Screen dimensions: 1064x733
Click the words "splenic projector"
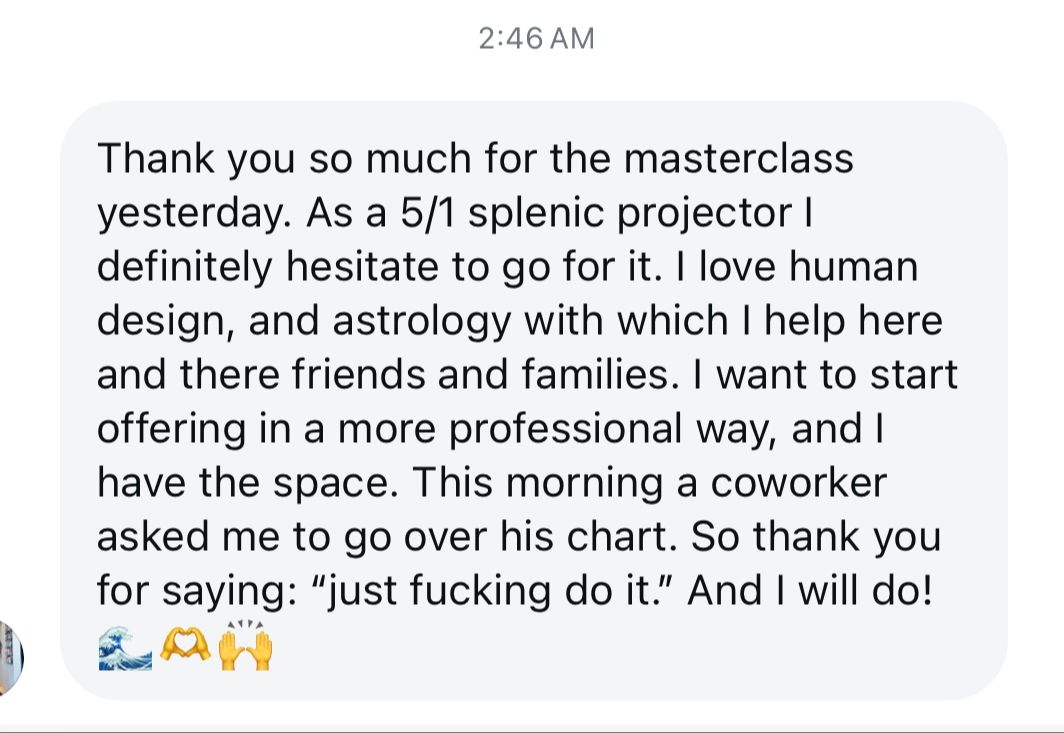pos(630,216)
